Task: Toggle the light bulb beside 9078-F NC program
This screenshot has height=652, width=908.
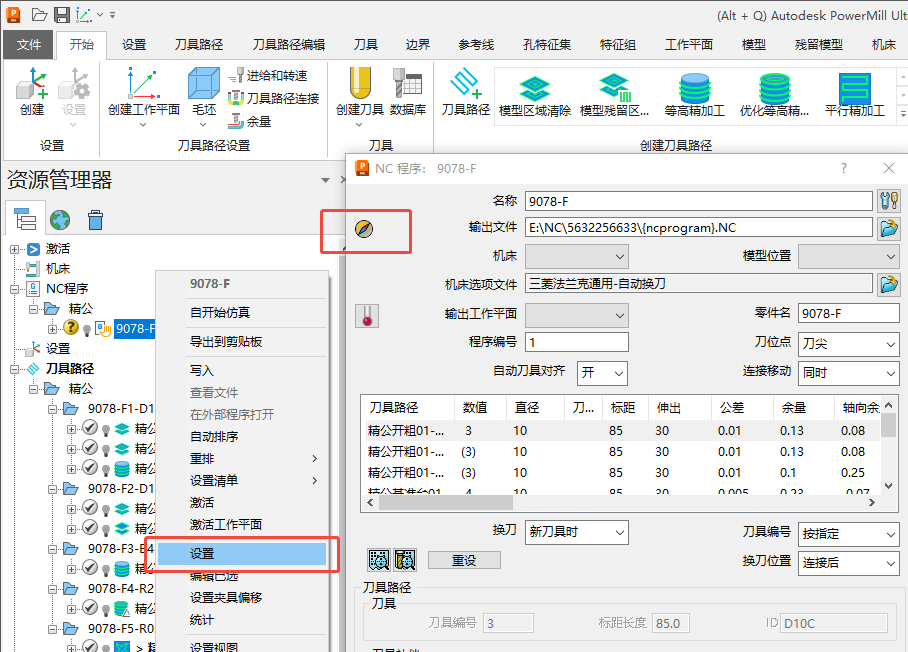Action: 87,328
